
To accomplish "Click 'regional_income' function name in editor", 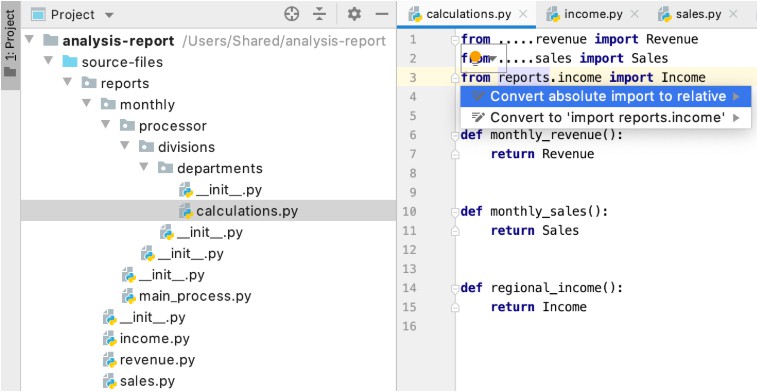I will pyautogui.click(x=546, y=288).
